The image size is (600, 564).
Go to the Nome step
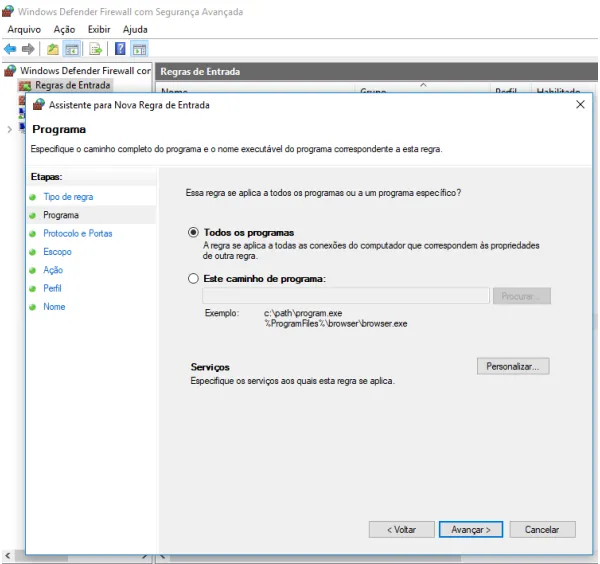click(x=54, y=306)
